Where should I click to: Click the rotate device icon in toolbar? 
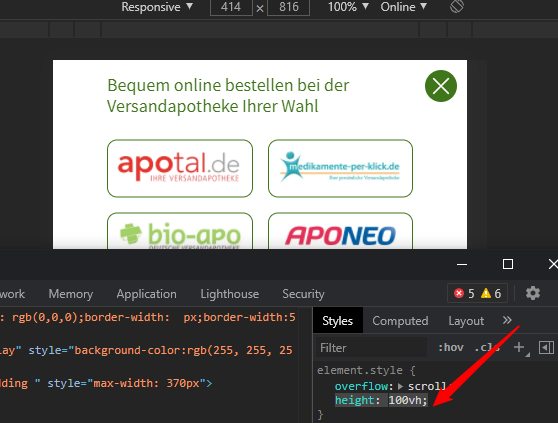tap(457, 6)
